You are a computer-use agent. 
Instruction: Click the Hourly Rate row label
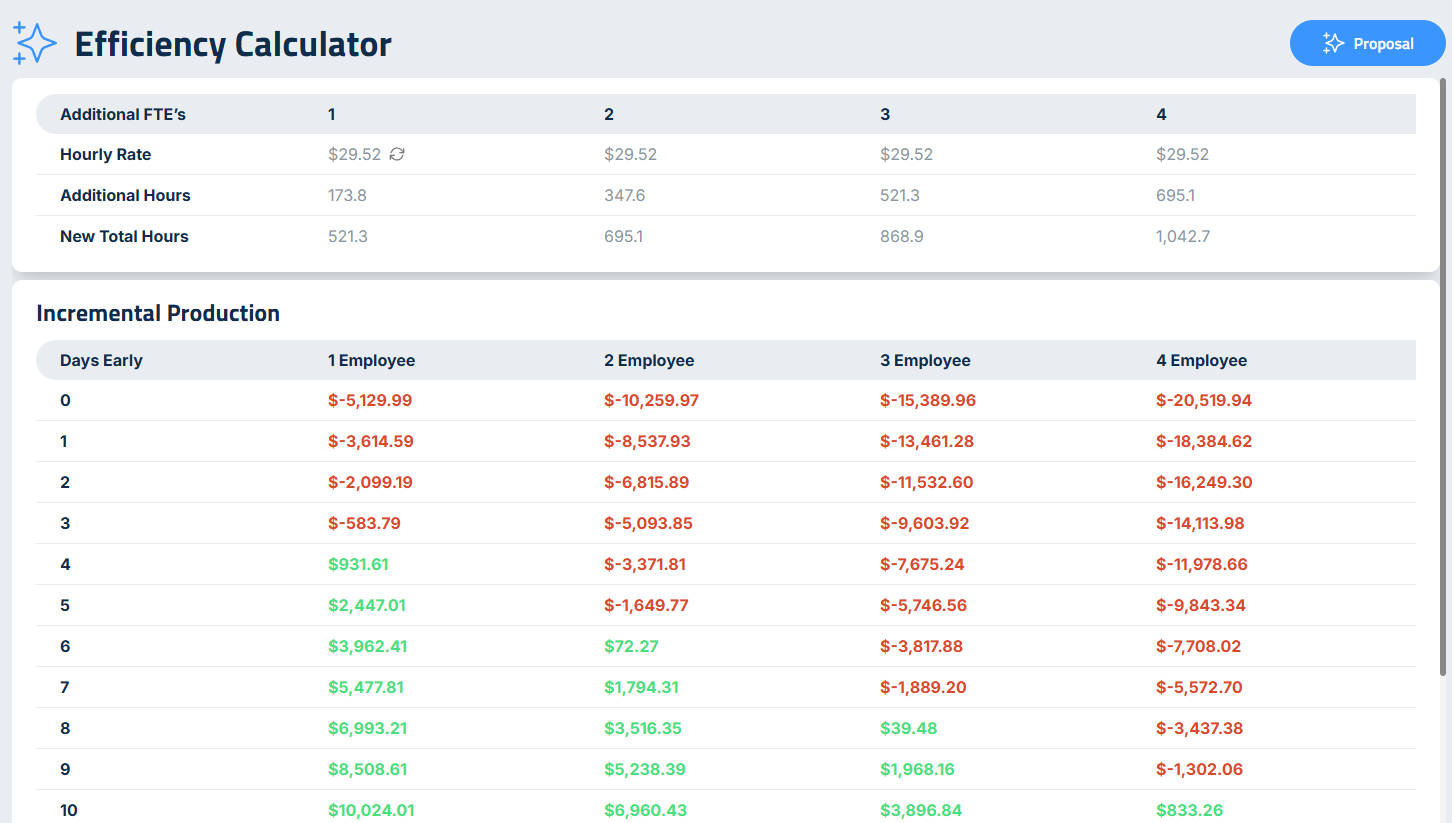click(x=106, y=155)
